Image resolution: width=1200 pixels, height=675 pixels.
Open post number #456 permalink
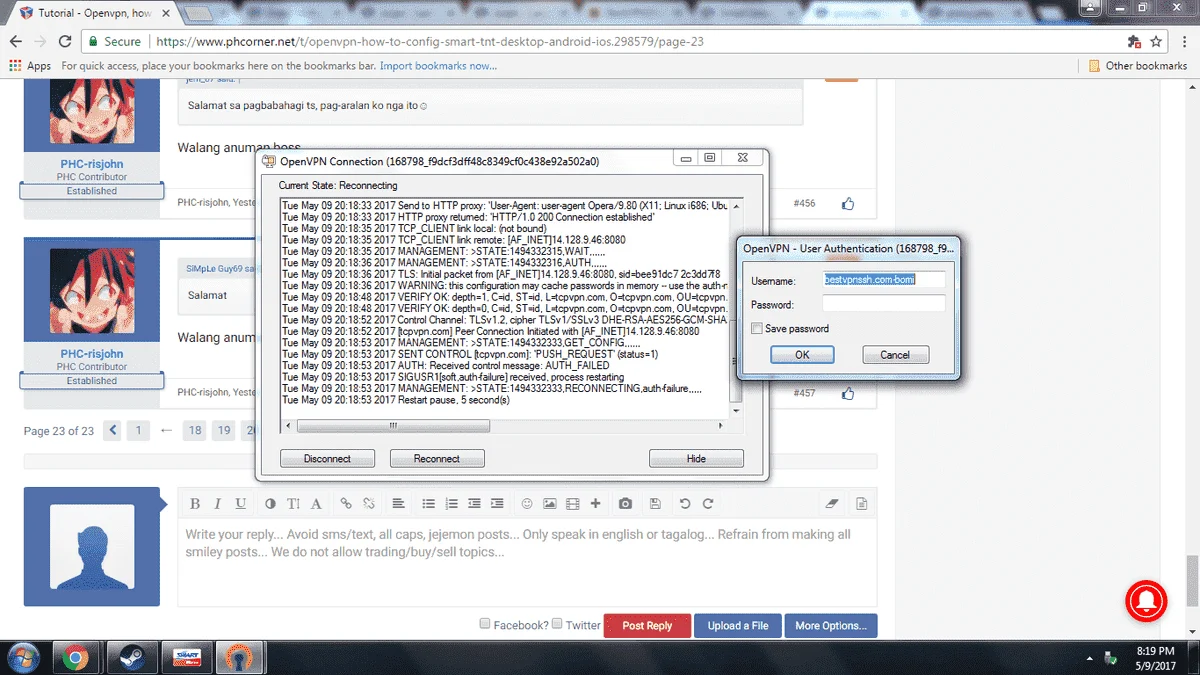pos(804,203)
